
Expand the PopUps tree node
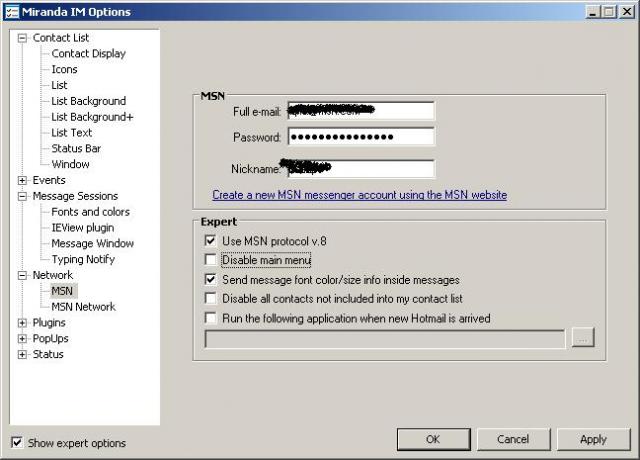coord(22,339)
